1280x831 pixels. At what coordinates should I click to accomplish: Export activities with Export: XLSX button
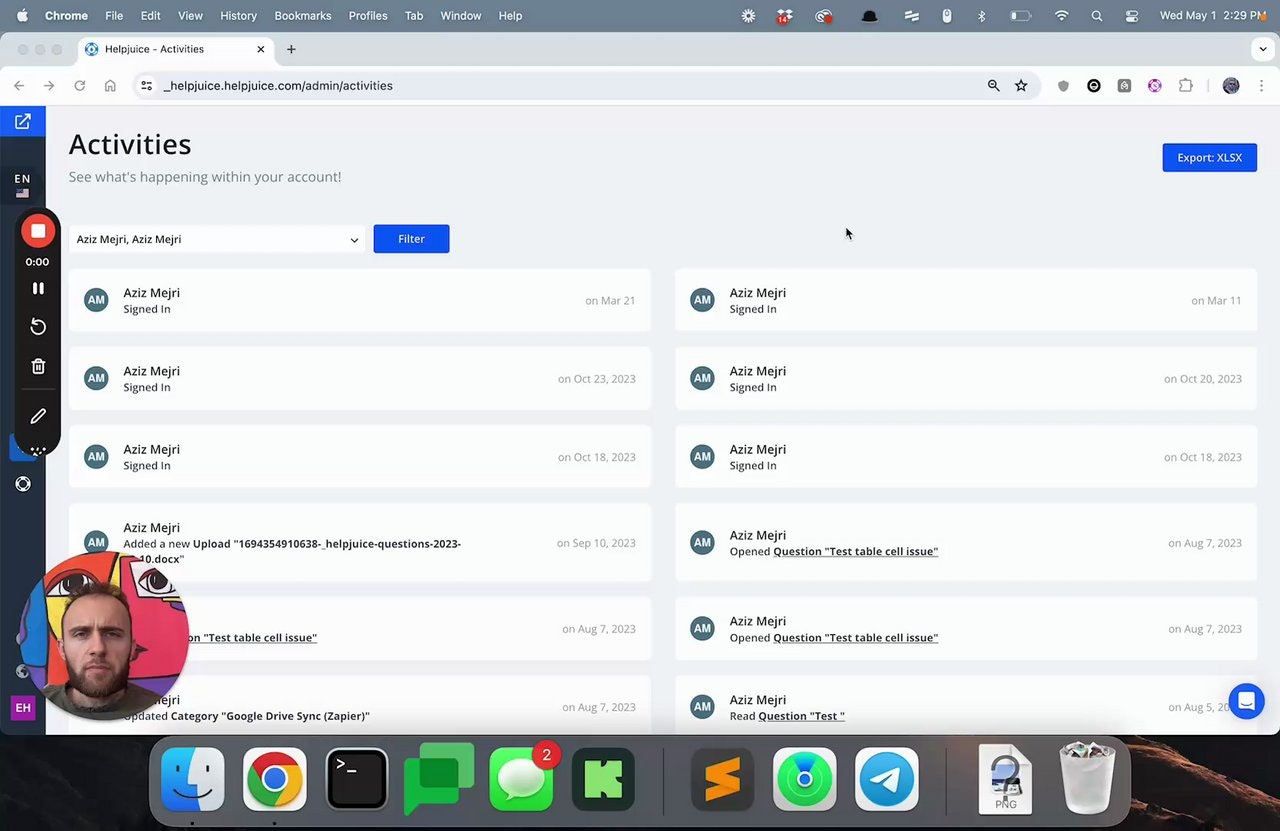pyautogui.click(x=1209, y=157)
